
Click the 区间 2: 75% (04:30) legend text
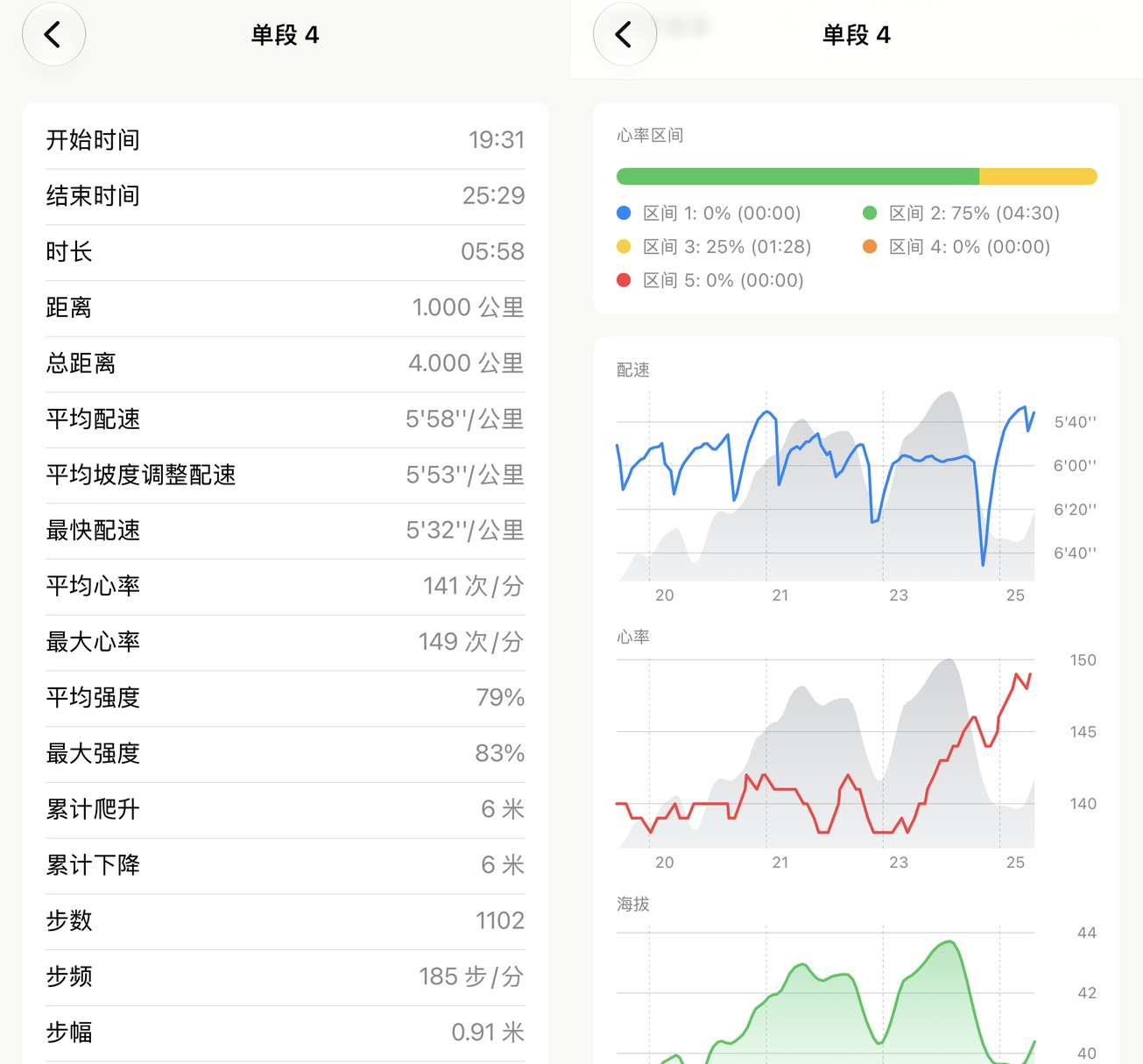tap(974, 213)
